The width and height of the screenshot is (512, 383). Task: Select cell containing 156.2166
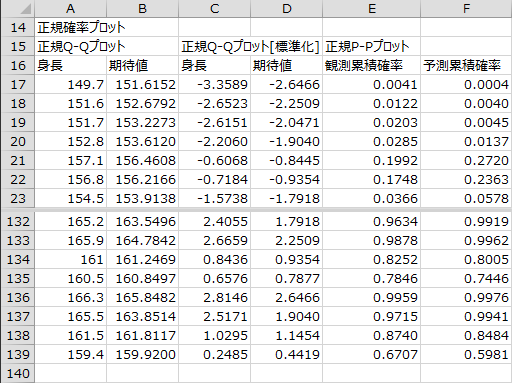click(x=142, y=179)
